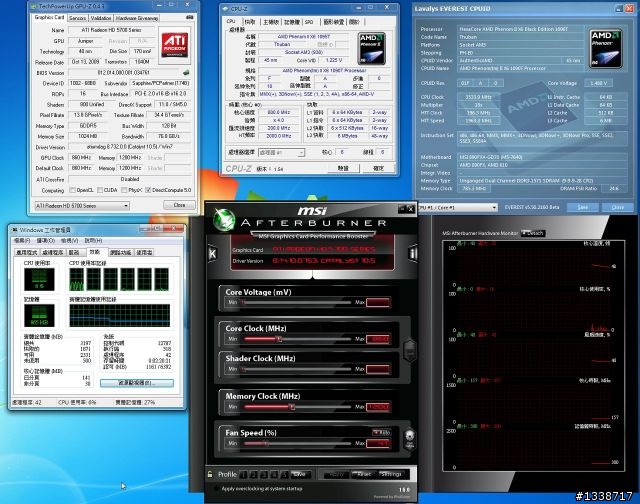
Task: Click the left bottom button in CPU-Z
Action: [x=343, y=168]
